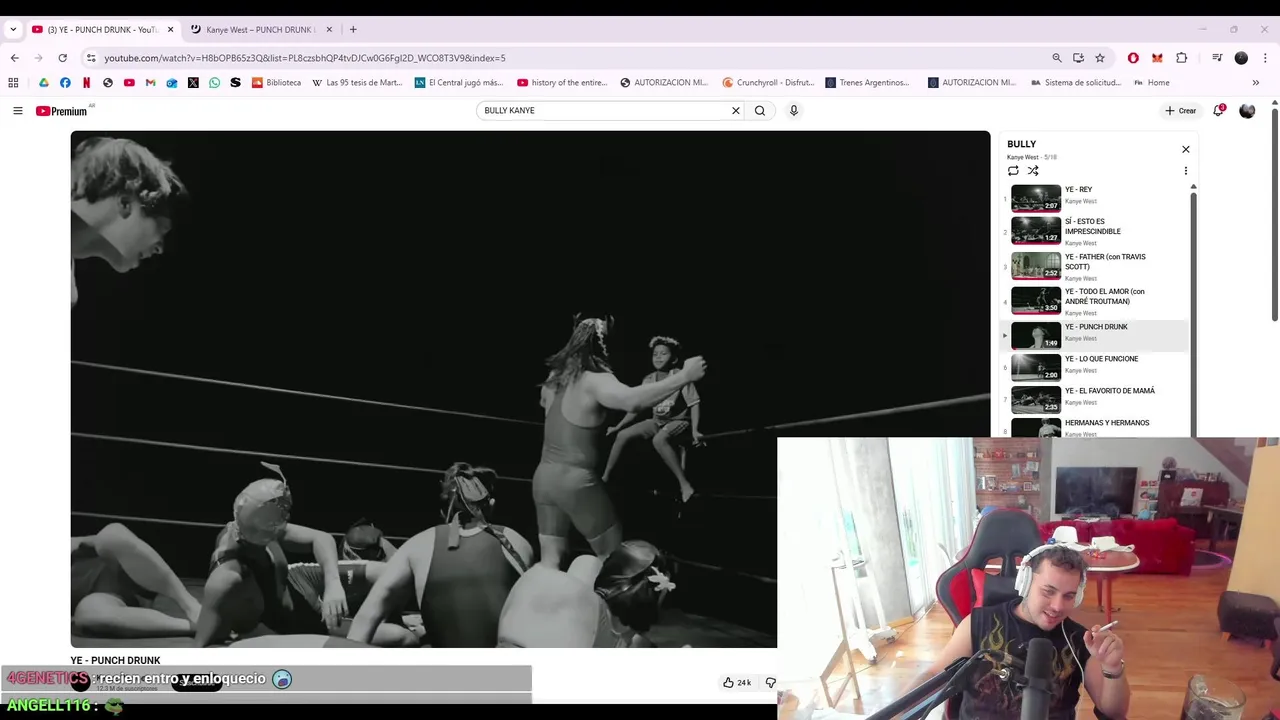Show more bookmarks chevron
Screen dimensions: 1280x720
pos(1256,83)
